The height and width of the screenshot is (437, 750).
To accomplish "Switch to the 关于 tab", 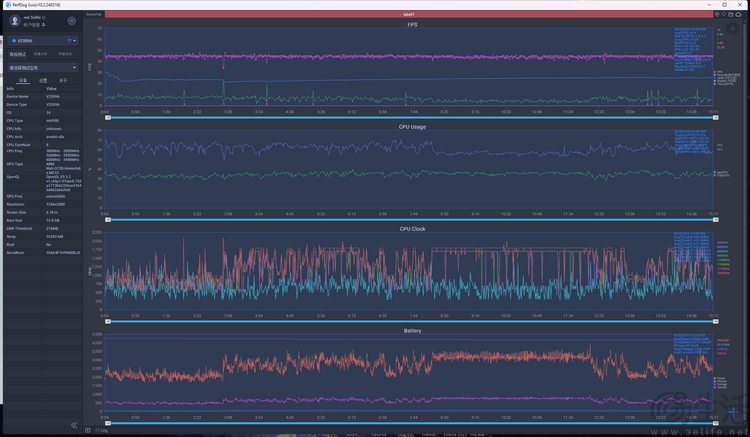I will coord(63,80).
